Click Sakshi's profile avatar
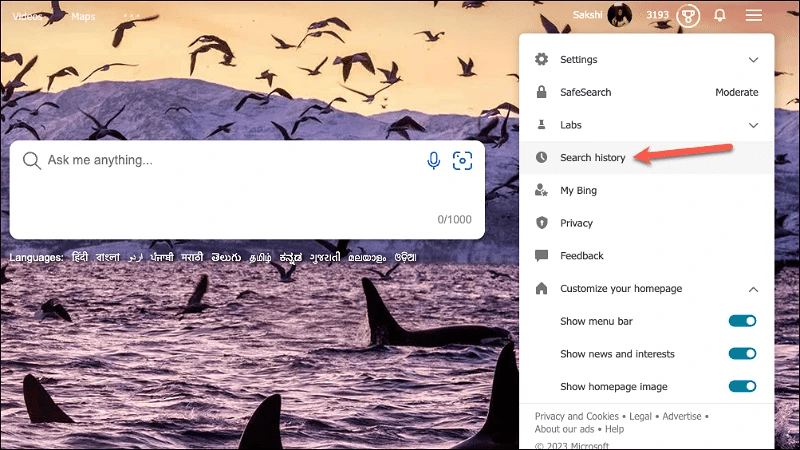This screenshot has height=450, width=800. coord(620,16)
